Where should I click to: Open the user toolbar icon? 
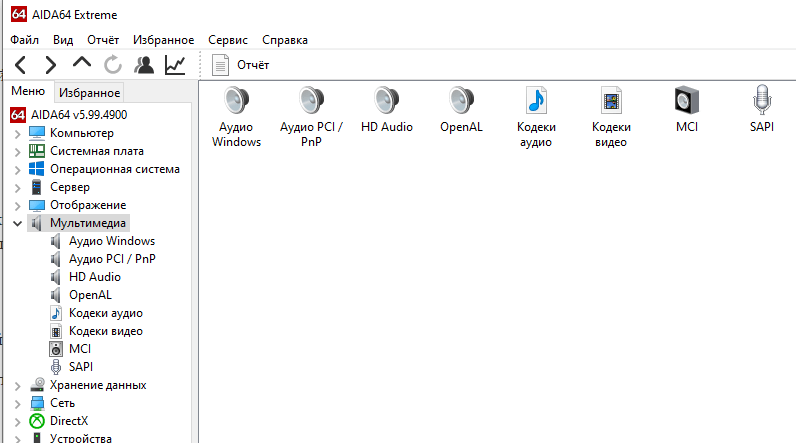pyautogui.click(x=144, y=65)
